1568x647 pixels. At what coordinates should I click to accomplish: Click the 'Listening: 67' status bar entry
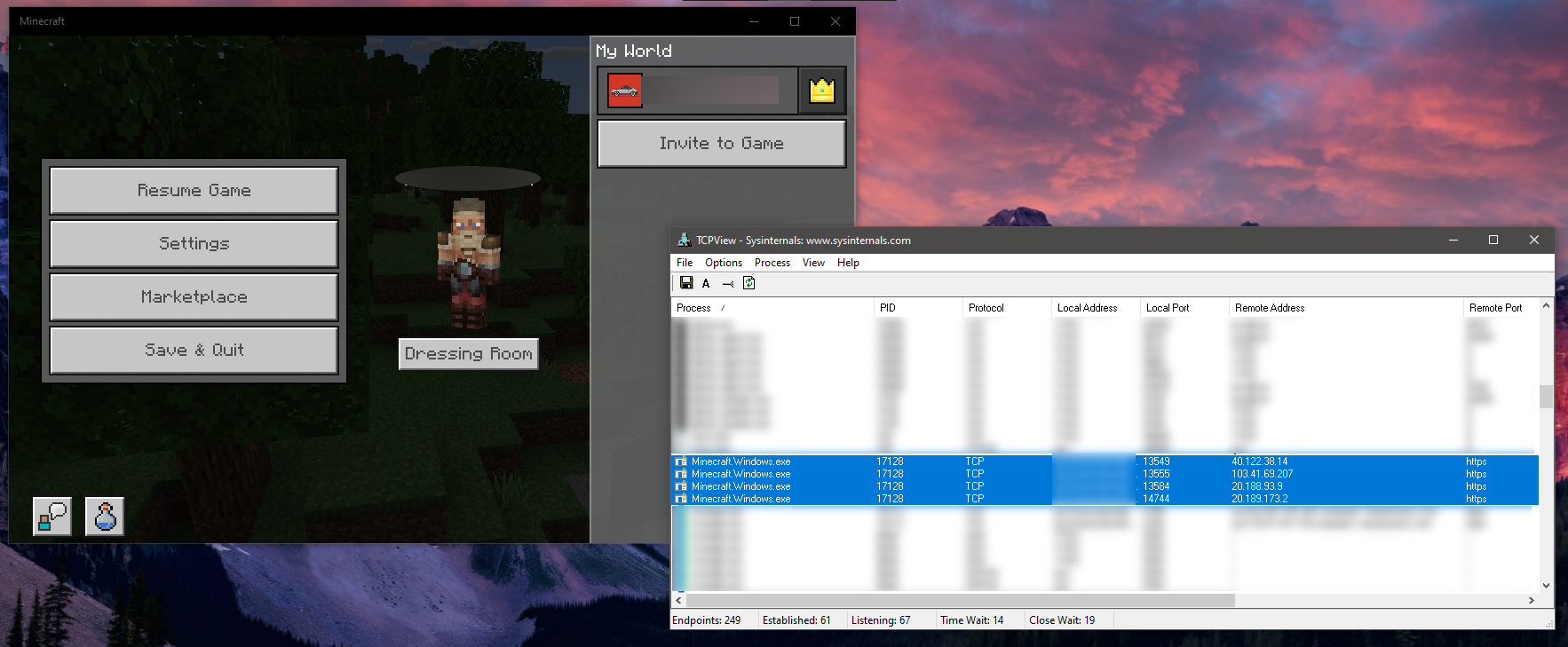(x=881, y=620)
